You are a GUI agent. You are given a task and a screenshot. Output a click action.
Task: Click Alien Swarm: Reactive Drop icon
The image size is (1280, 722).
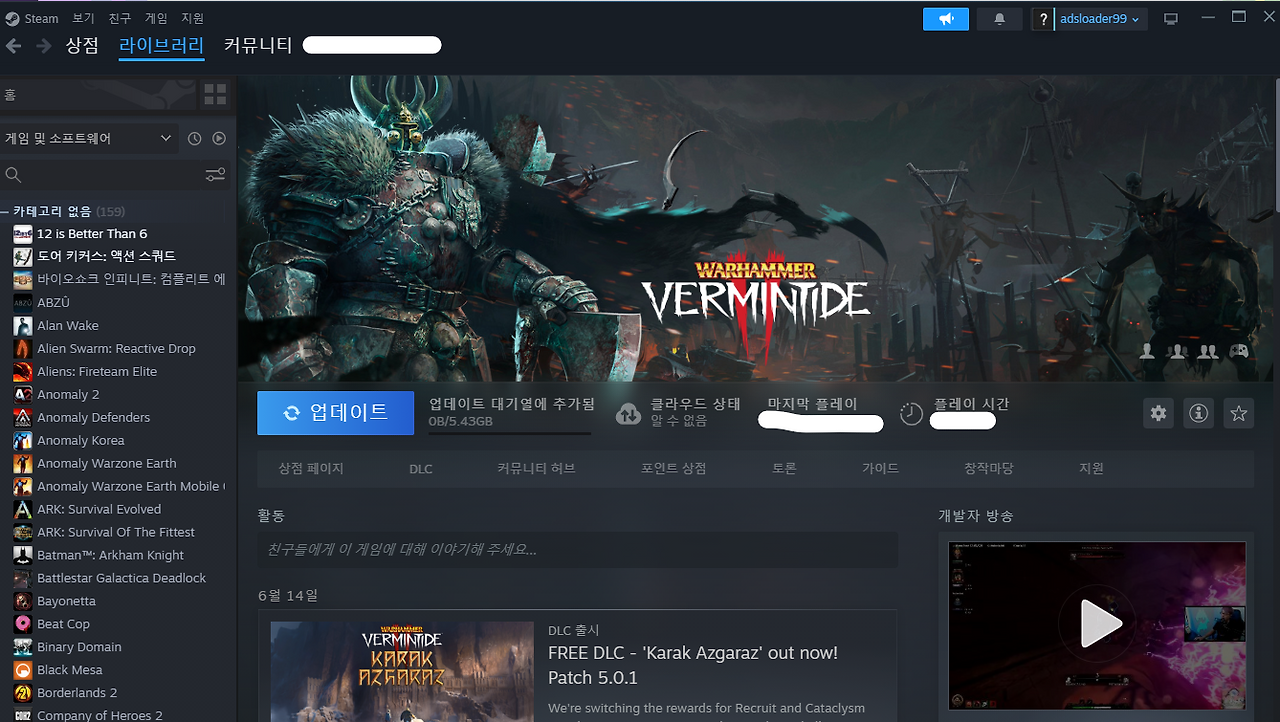(23, 348)
